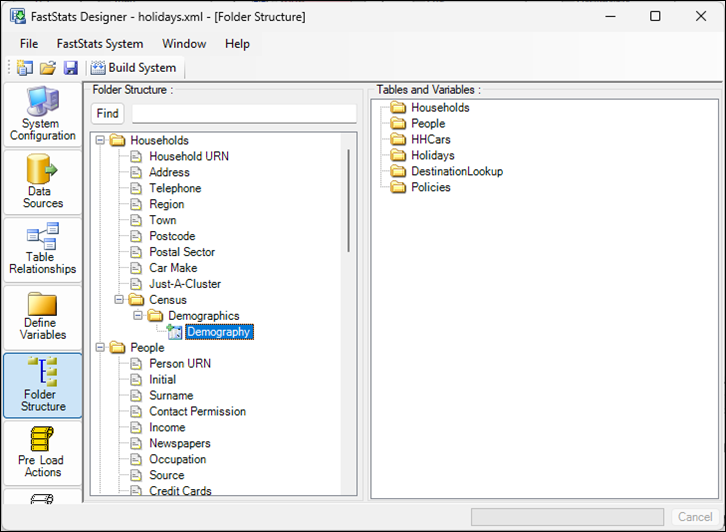Click the New file toolbar icon
The width and height of the screenshot is (726, 532).
pyautogui.click(x=25, y=68)
